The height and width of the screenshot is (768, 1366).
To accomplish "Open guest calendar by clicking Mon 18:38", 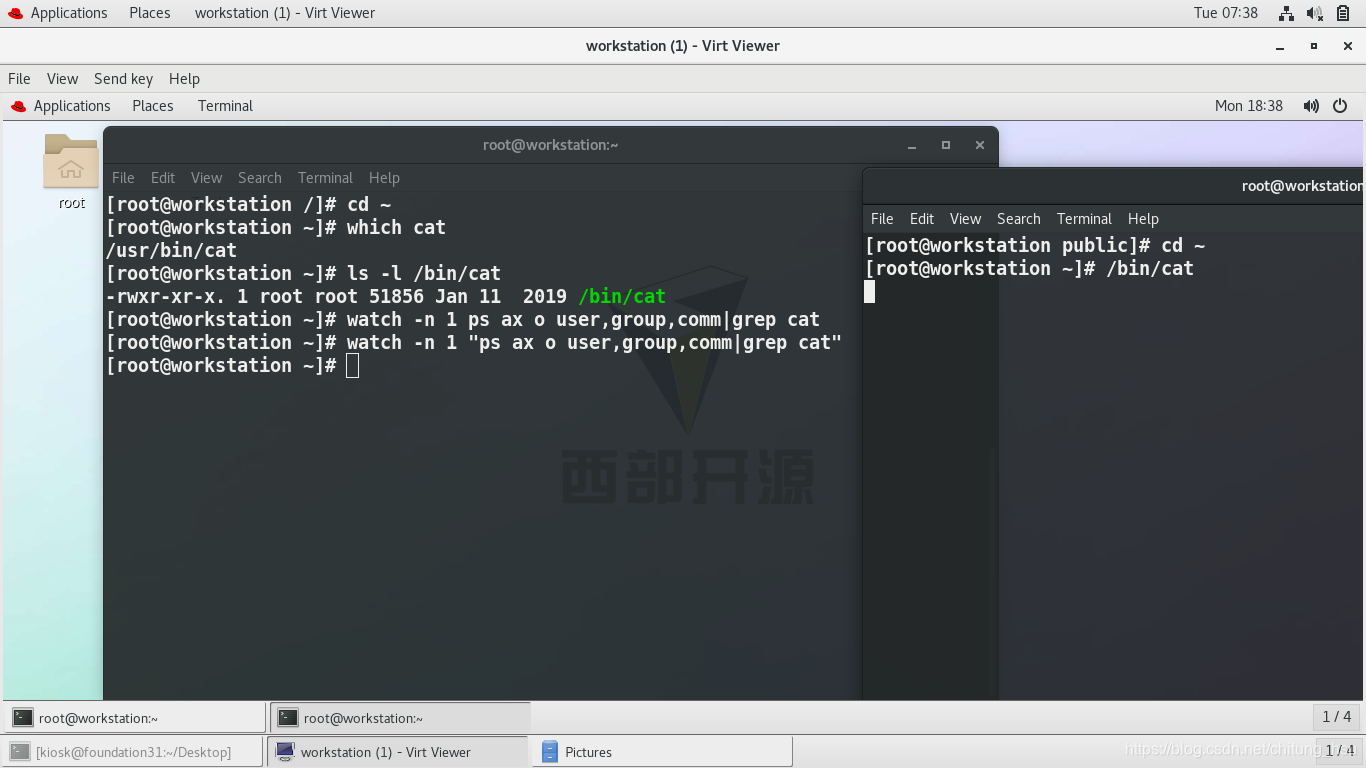I will pos(1249,105).
